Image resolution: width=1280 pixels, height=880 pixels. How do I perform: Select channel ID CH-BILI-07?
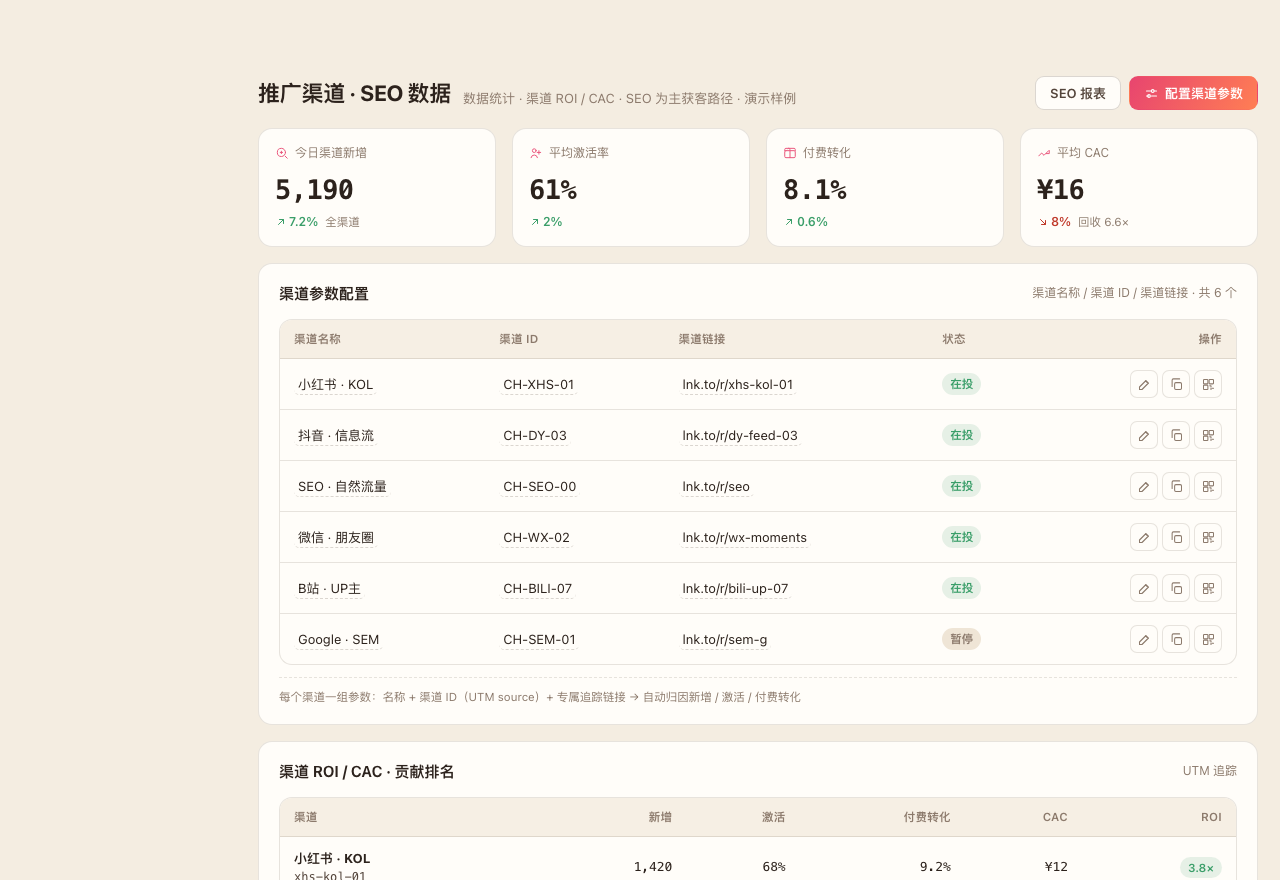(x=538, y=589)
